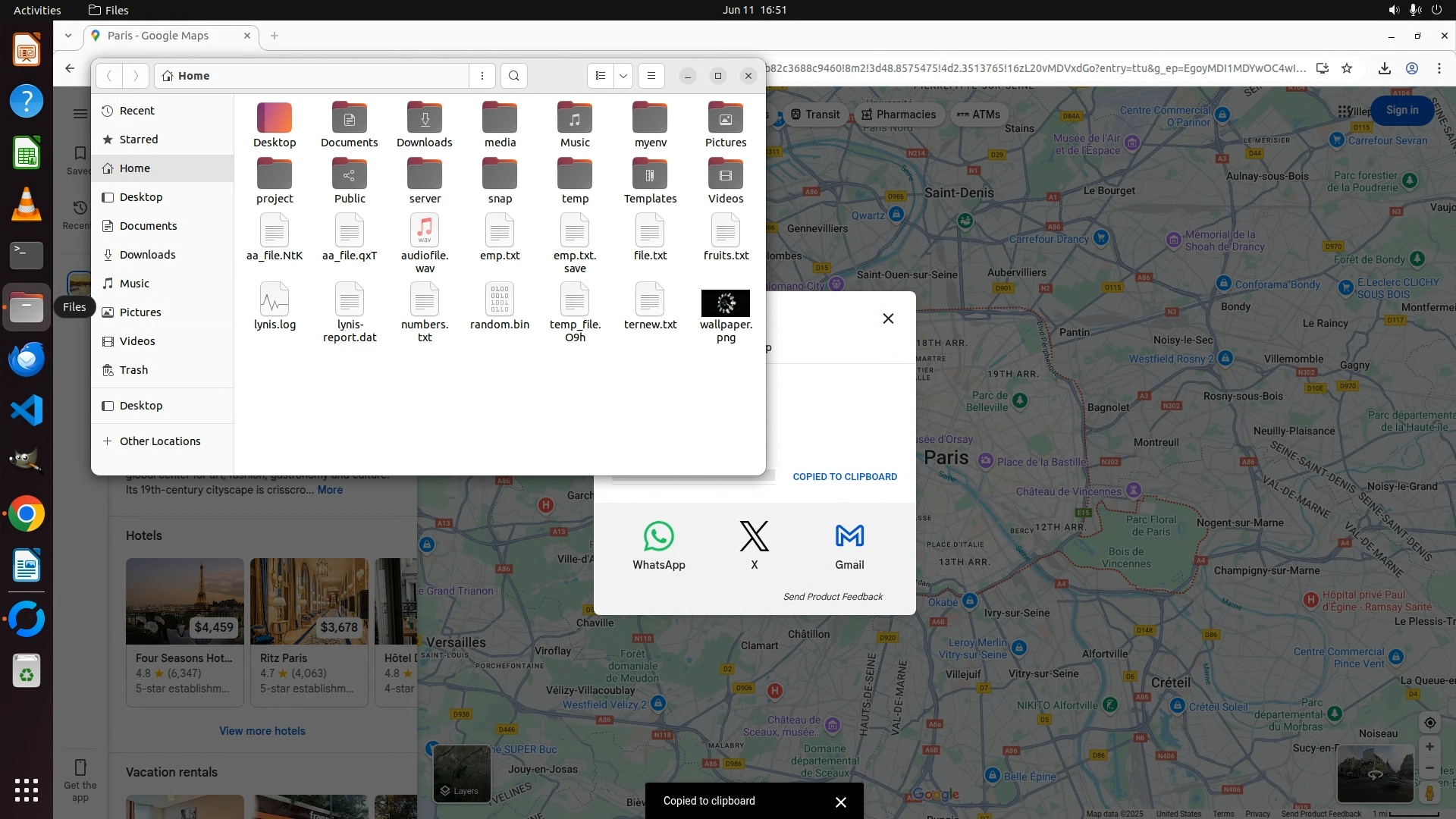Viewport: 1456px width, 819px height.
Task: Share via X icon
Action: click(x=754, y=537)
